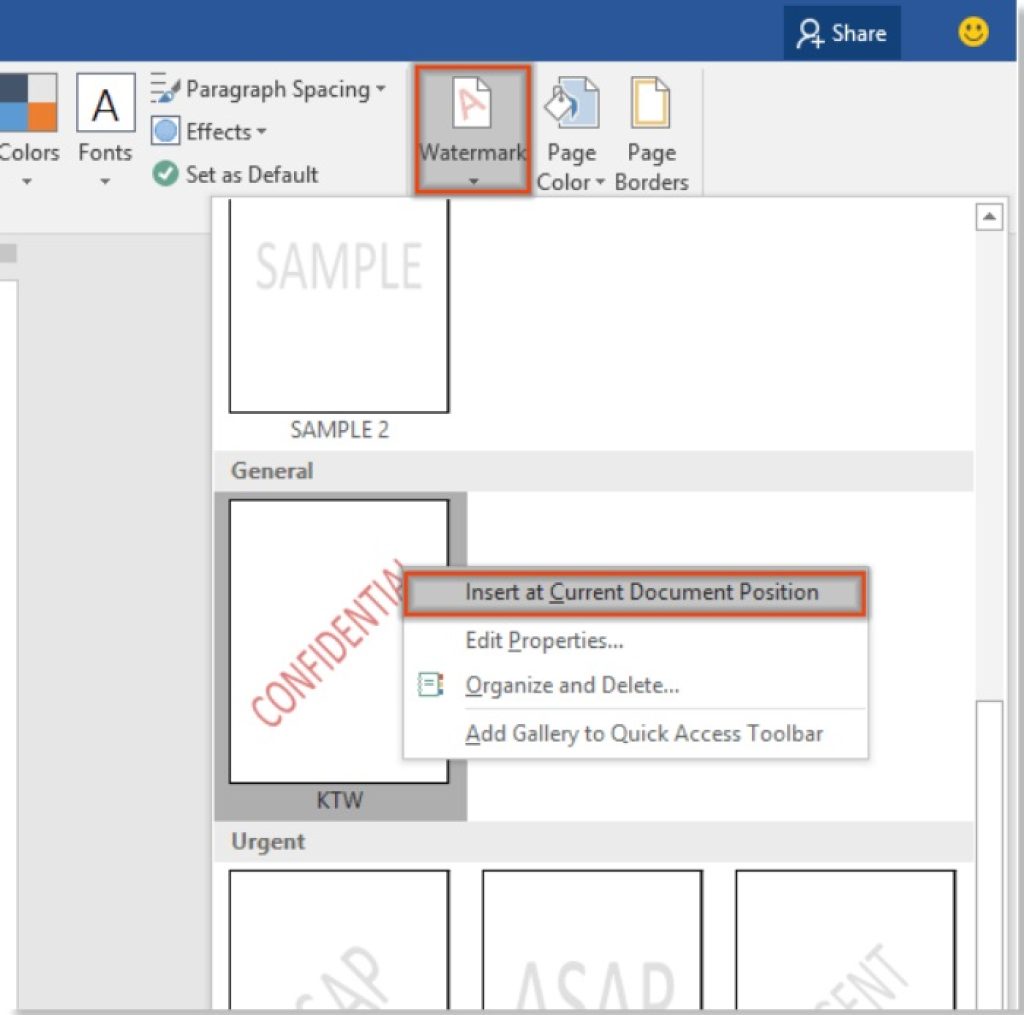Click the Page Borders icon
1024x1015 pixels.
[x=651, y=105]
